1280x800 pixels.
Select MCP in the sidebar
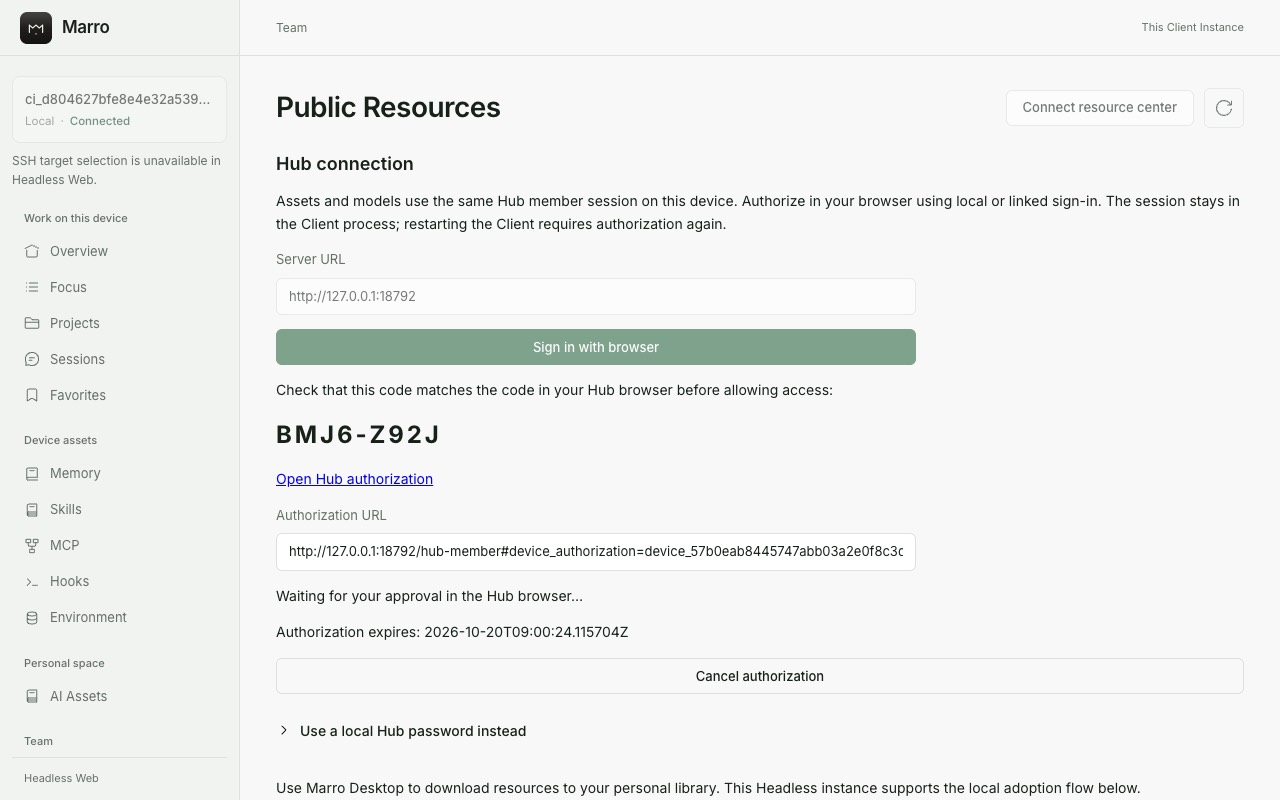tap(119, 545)
